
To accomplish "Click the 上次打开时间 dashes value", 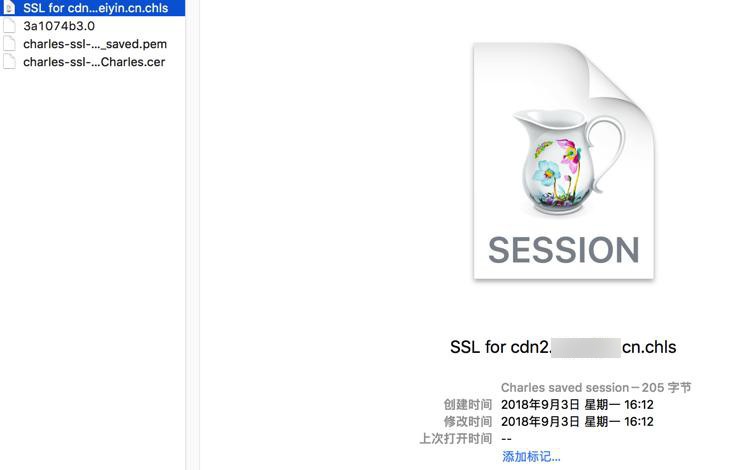I will tap(506, 439).
